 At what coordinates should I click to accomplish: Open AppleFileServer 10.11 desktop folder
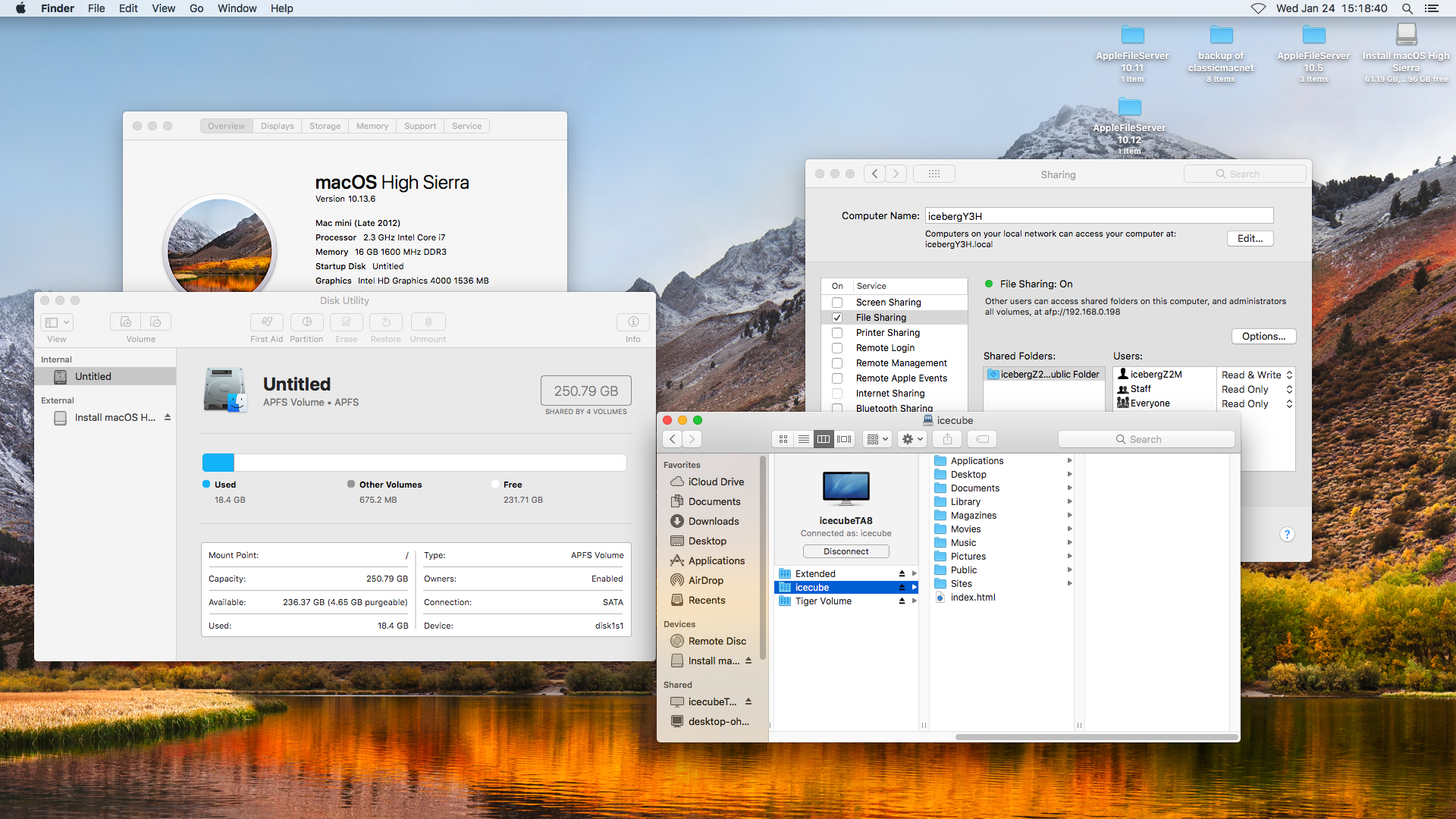[x=1132, y=55]
